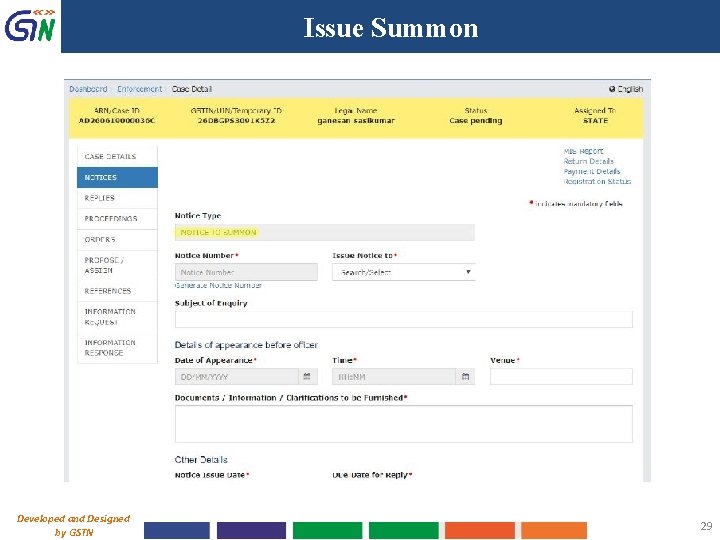The width and height of the screenshot is (720, 540).
Task: Open the Enforcement breadcrumb link
Action: pos(140,89)
